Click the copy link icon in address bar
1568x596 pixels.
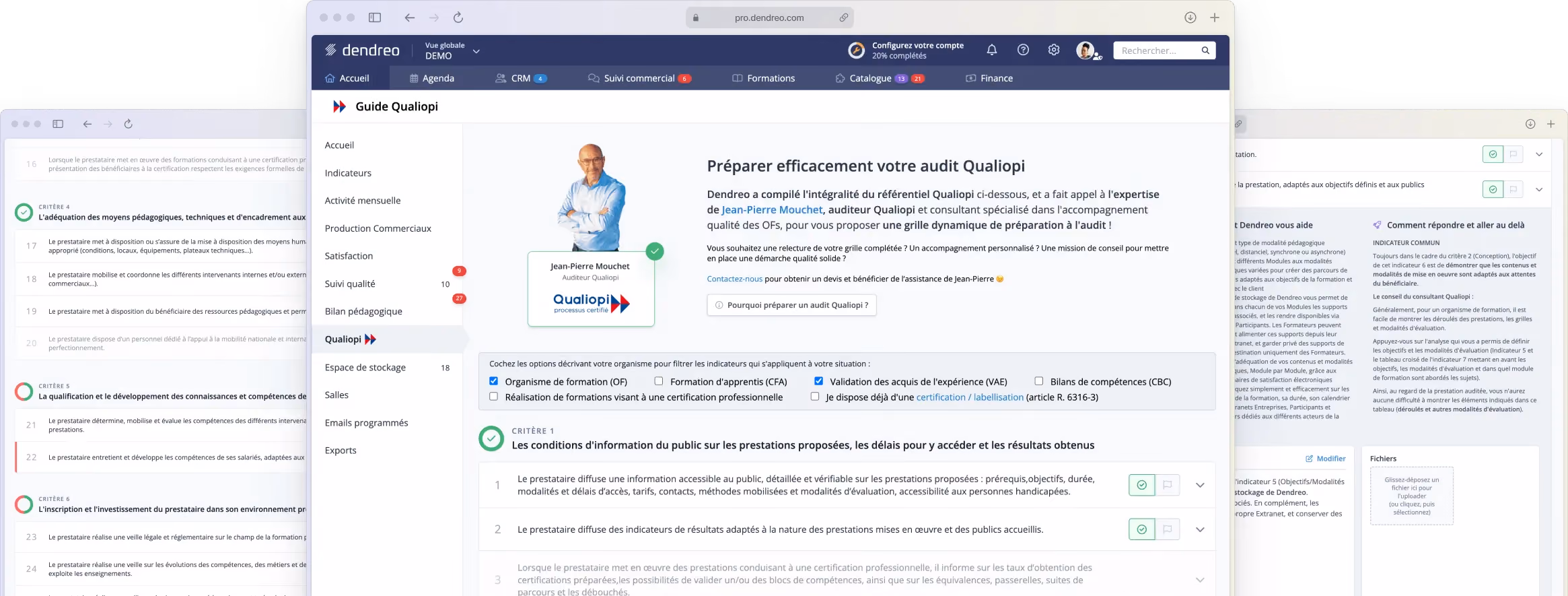(x=843, y=18)
